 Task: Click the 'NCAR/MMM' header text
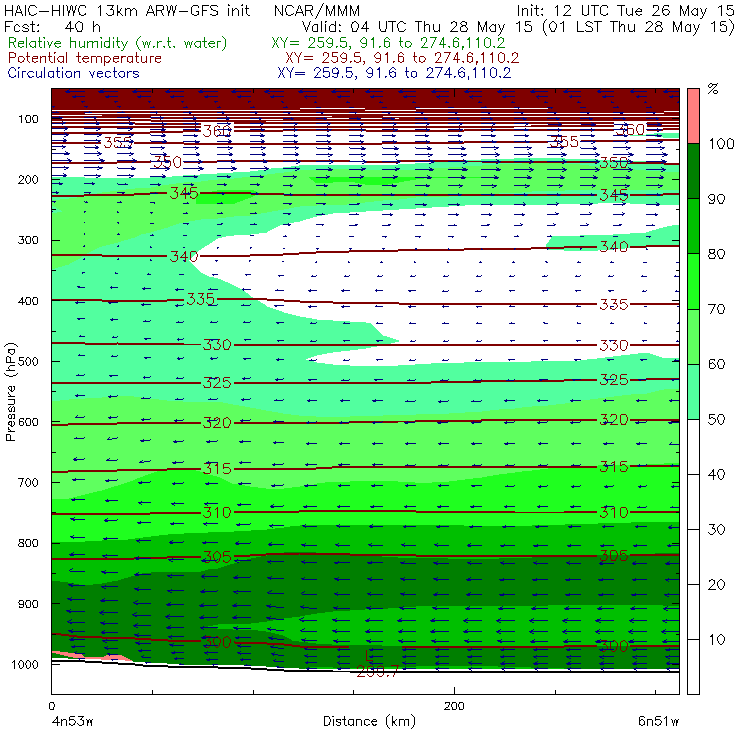(x=317, y=10)
